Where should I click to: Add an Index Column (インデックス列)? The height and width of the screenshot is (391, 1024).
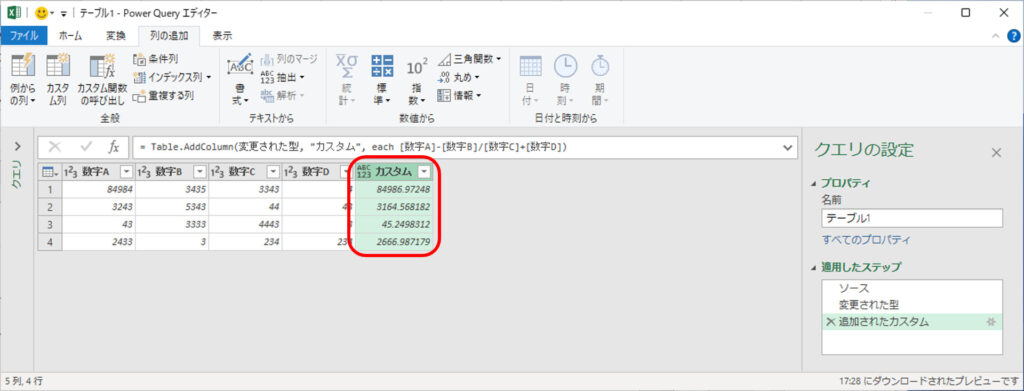coord(172,78)
